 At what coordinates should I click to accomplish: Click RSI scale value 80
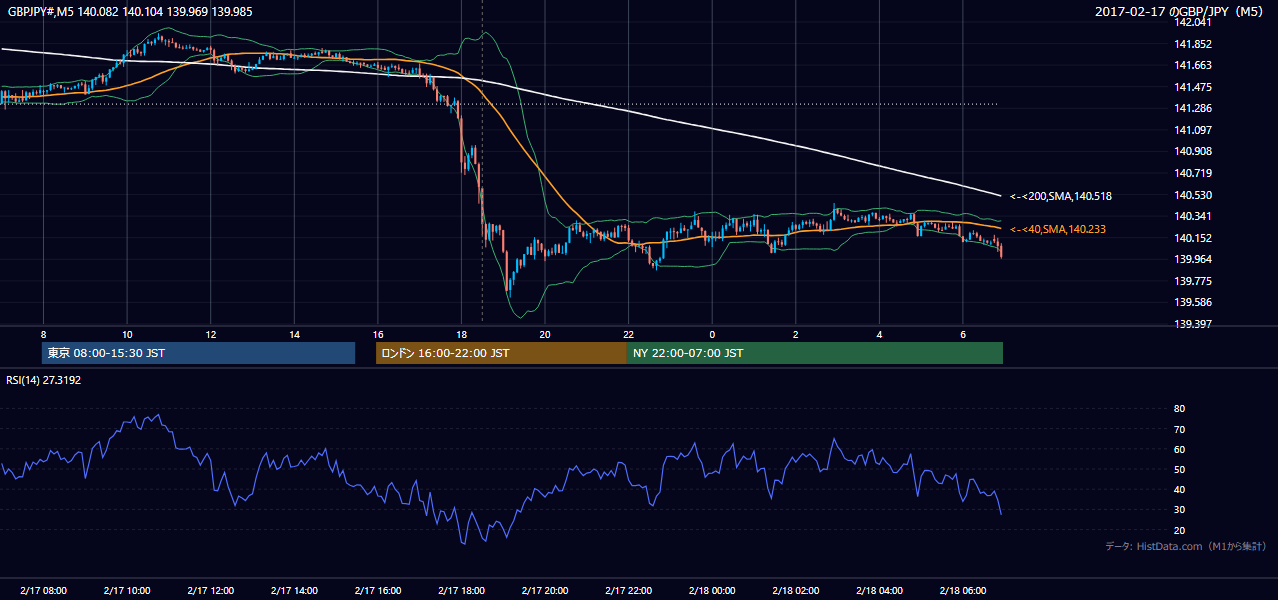click(1180, 409)
